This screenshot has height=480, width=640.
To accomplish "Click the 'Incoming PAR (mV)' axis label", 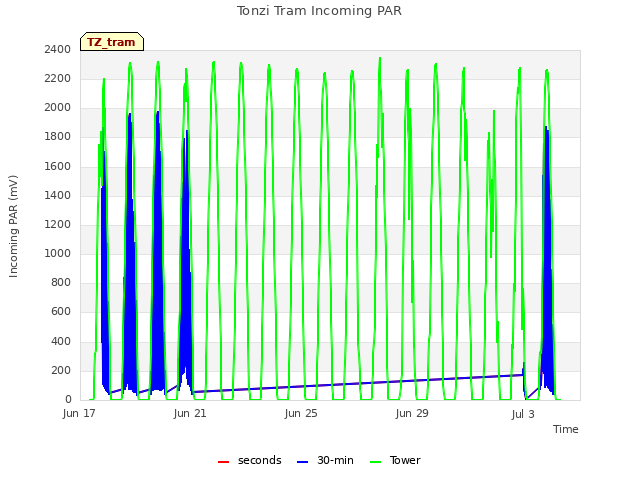I will [13, 226].
